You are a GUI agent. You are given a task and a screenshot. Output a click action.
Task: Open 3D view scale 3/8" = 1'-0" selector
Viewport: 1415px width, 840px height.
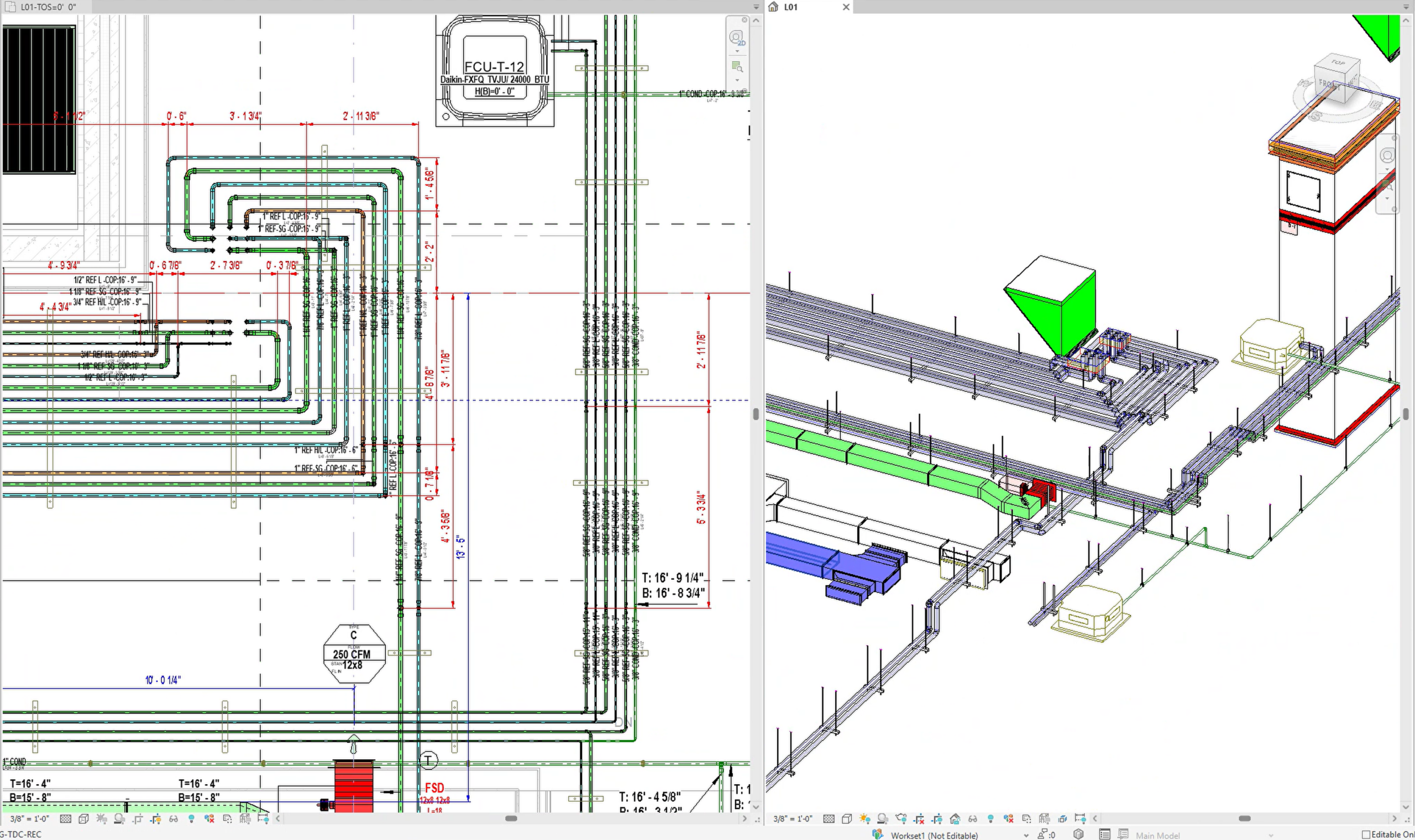pos(793,818)
